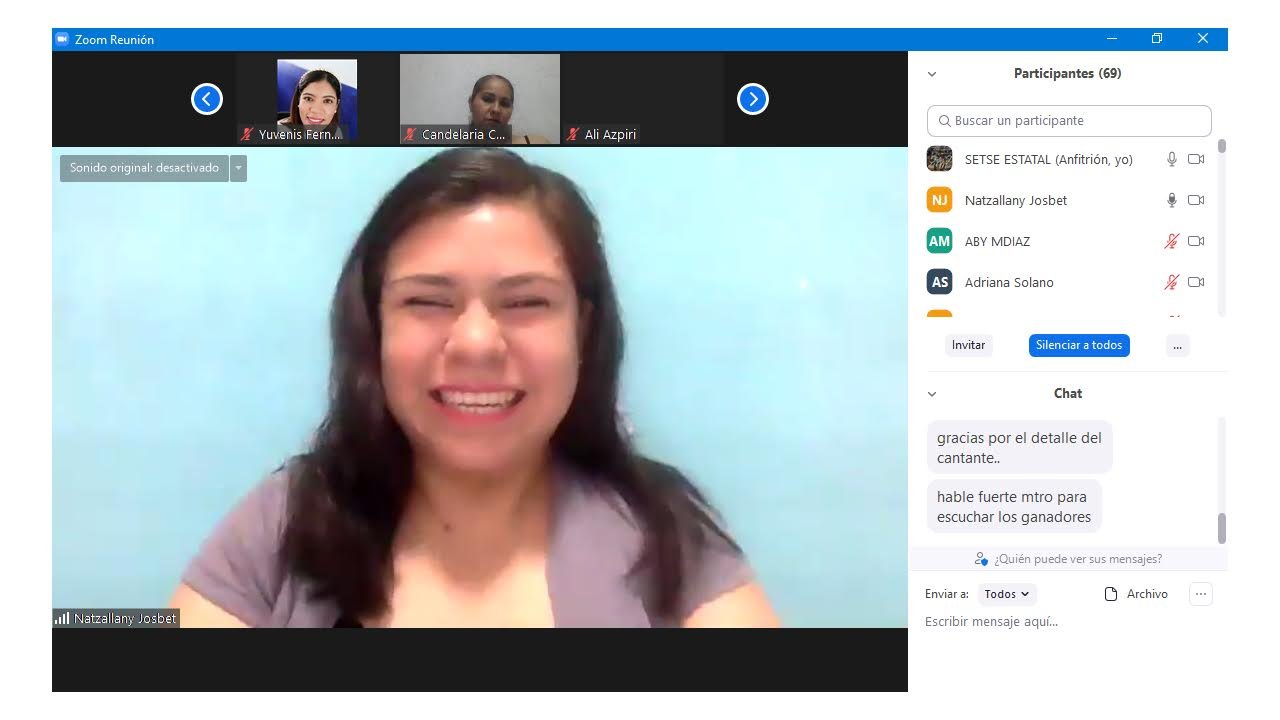1280x720 pixels.
Task: Click chat message 'gracias por el detalle del cantante'
Action: 1020,447
